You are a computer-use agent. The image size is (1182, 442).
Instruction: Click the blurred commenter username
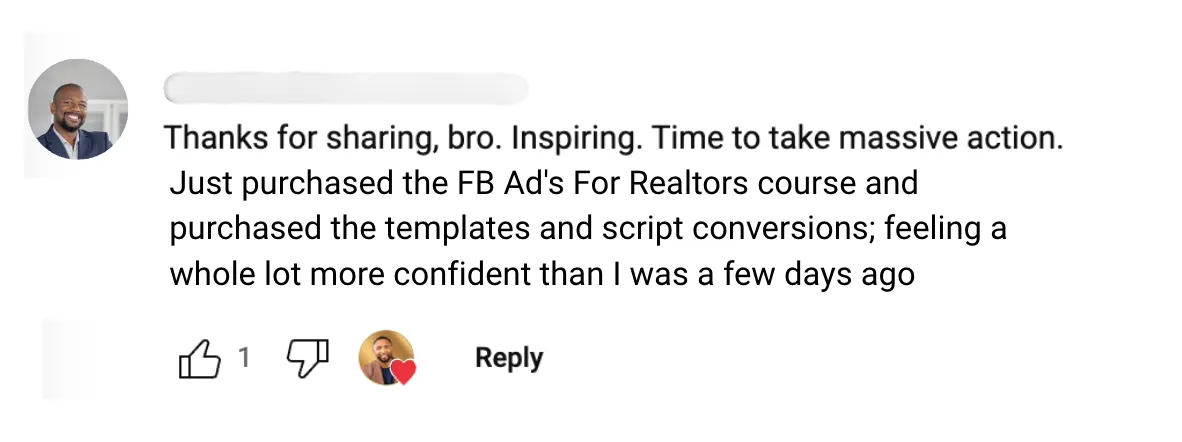346,88
